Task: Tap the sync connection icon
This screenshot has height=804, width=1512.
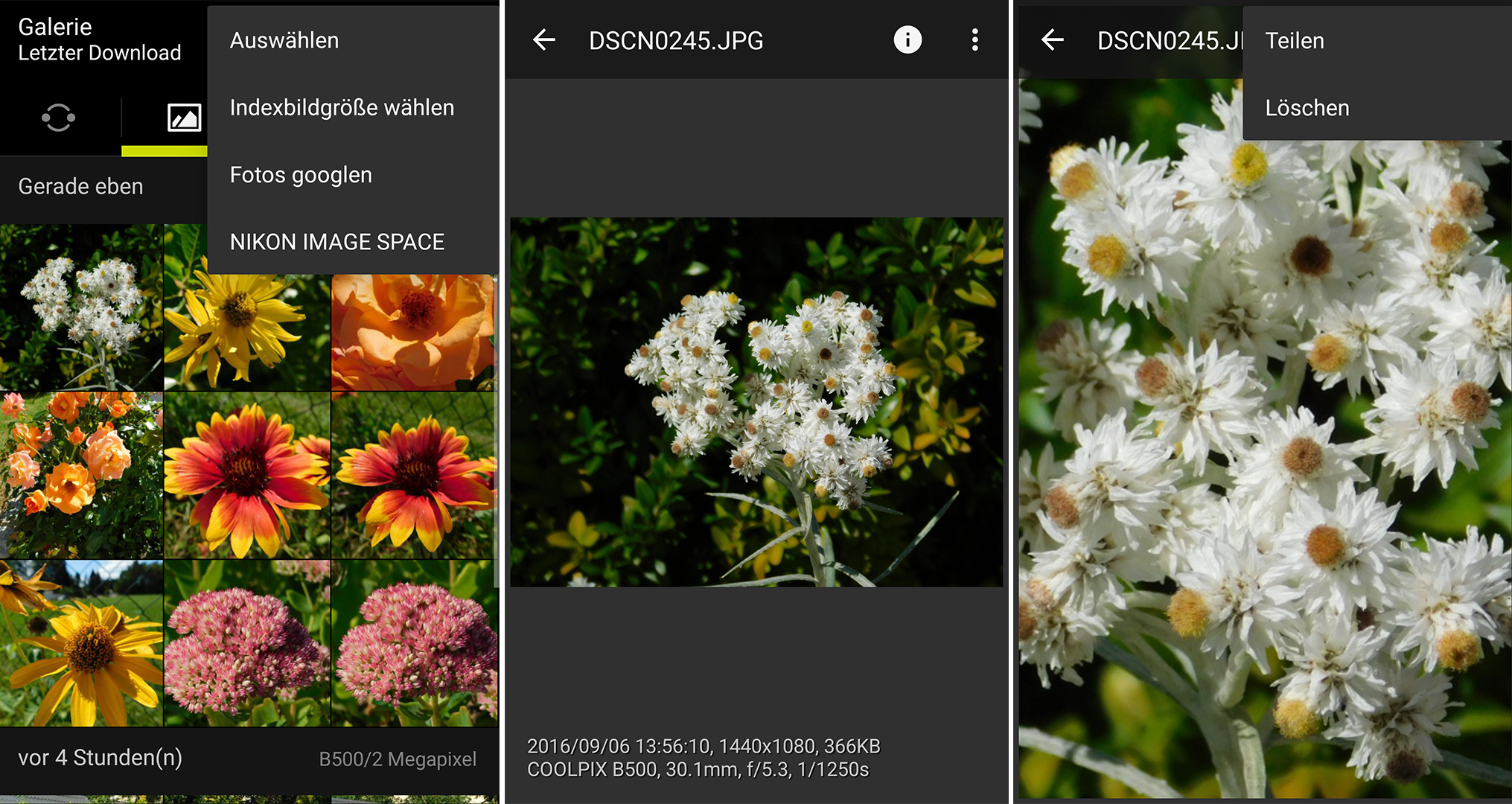Action: (x=58, y=118)
